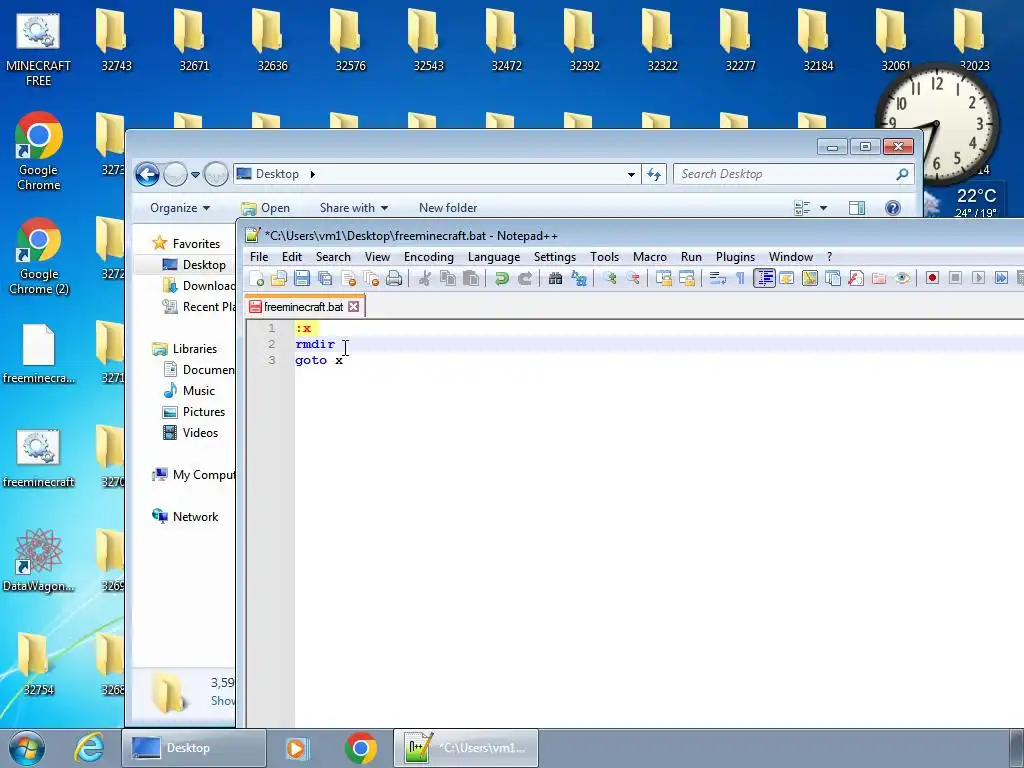Open Internet Explorer from the taskbar
Viewport: 1024px width, 768px height.
click(88, 748)
